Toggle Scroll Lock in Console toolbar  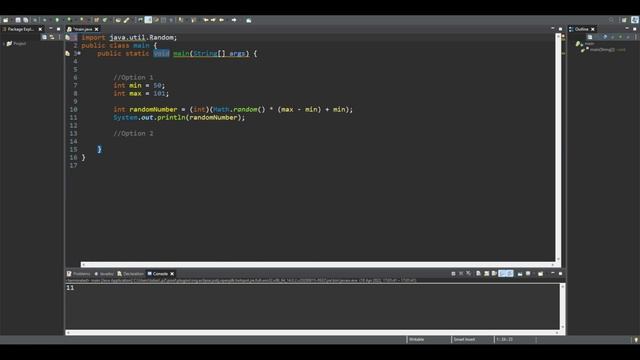click(x=487, y=273)
